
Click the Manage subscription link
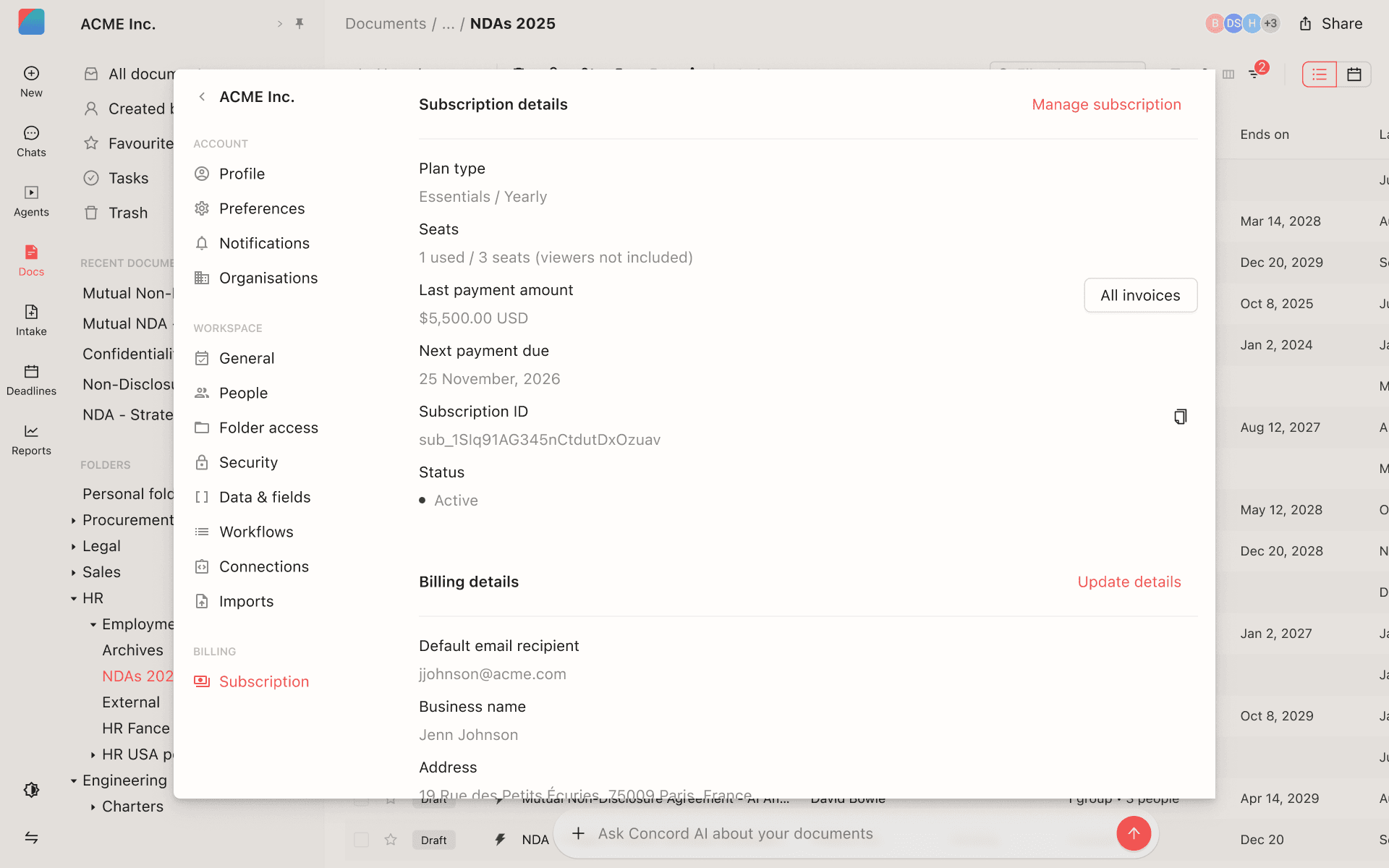[1106, 104]
